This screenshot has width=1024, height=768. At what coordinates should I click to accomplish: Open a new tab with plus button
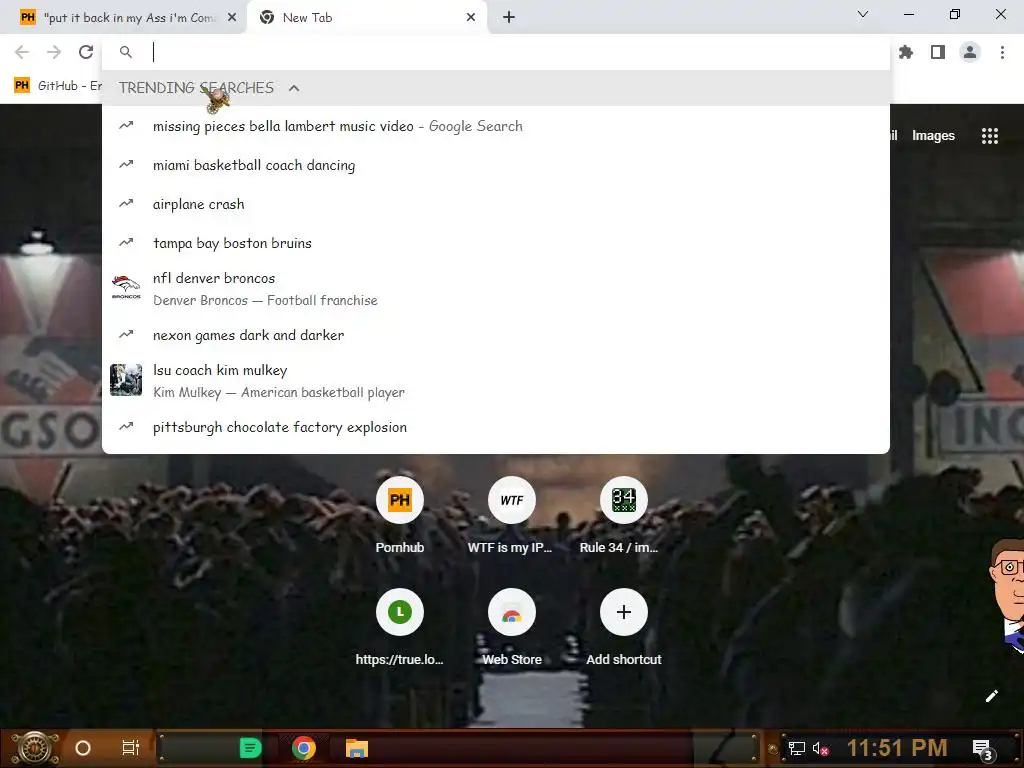[509, 18]
